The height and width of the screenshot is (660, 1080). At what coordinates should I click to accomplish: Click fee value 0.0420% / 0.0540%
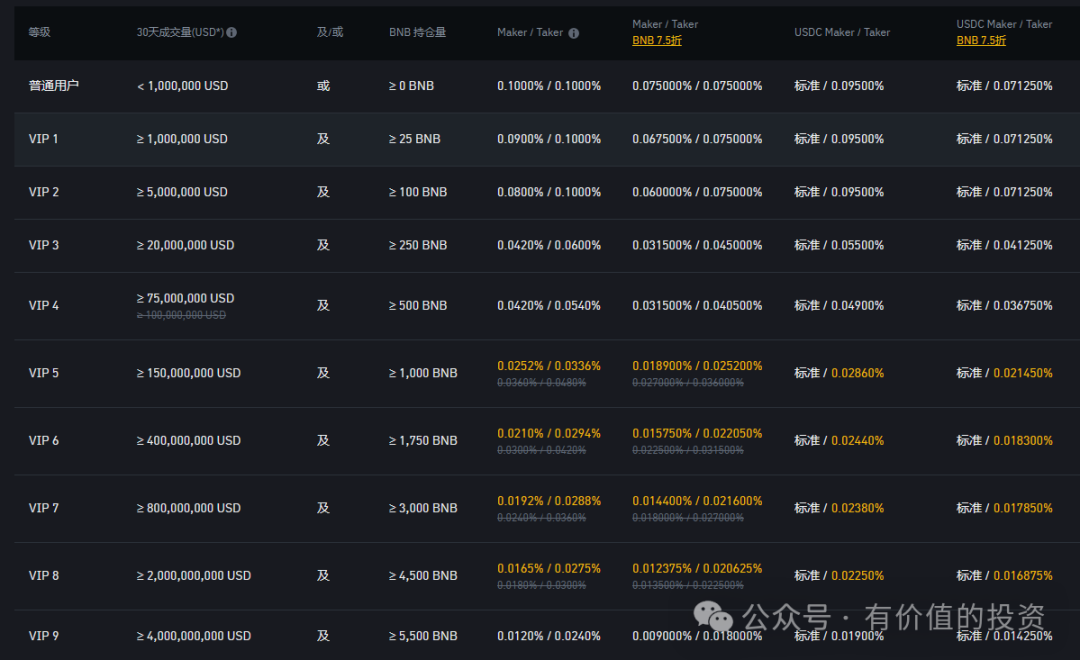pyautogui.click(x=549, y=306)
